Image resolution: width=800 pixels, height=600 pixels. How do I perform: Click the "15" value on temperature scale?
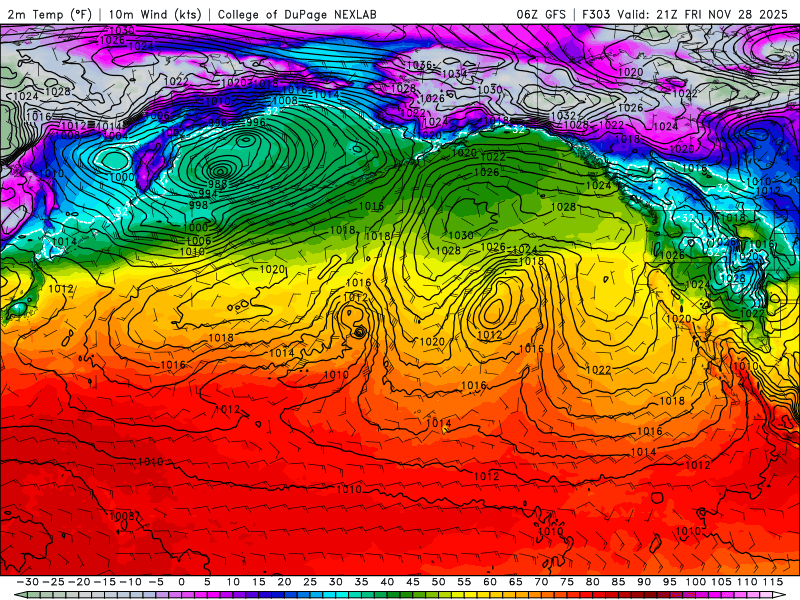259,582
